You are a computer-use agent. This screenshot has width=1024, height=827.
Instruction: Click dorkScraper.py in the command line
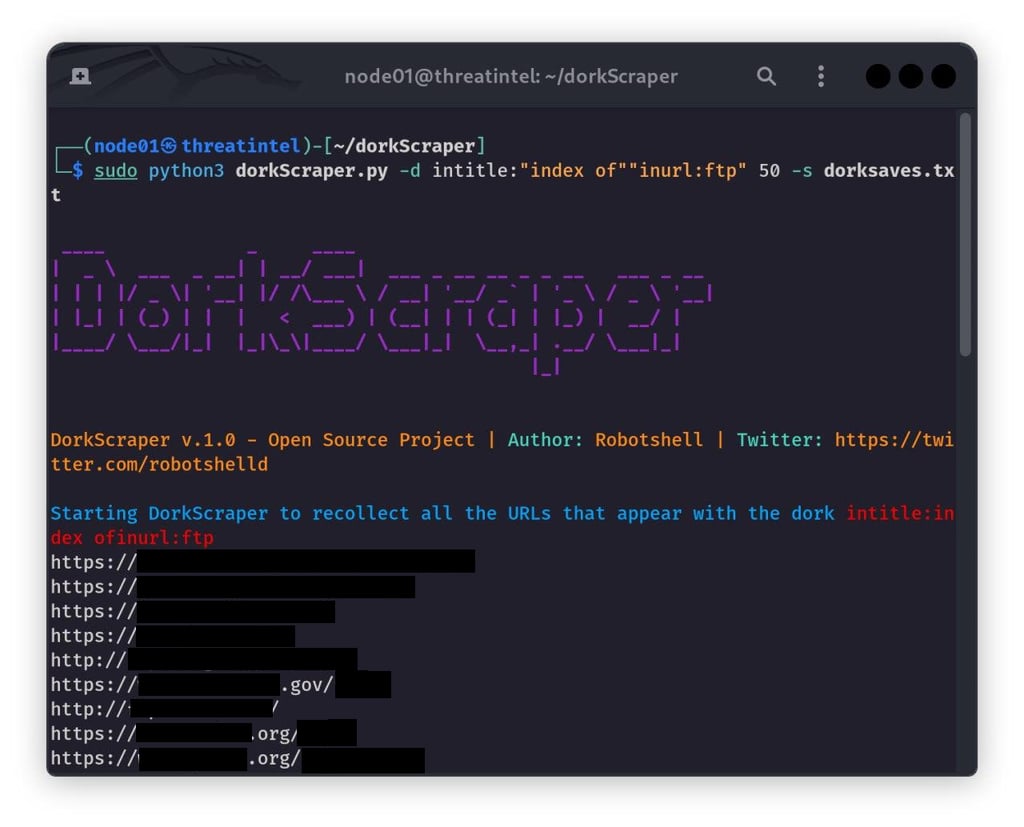pyautogui.click(x=312, y=170)
